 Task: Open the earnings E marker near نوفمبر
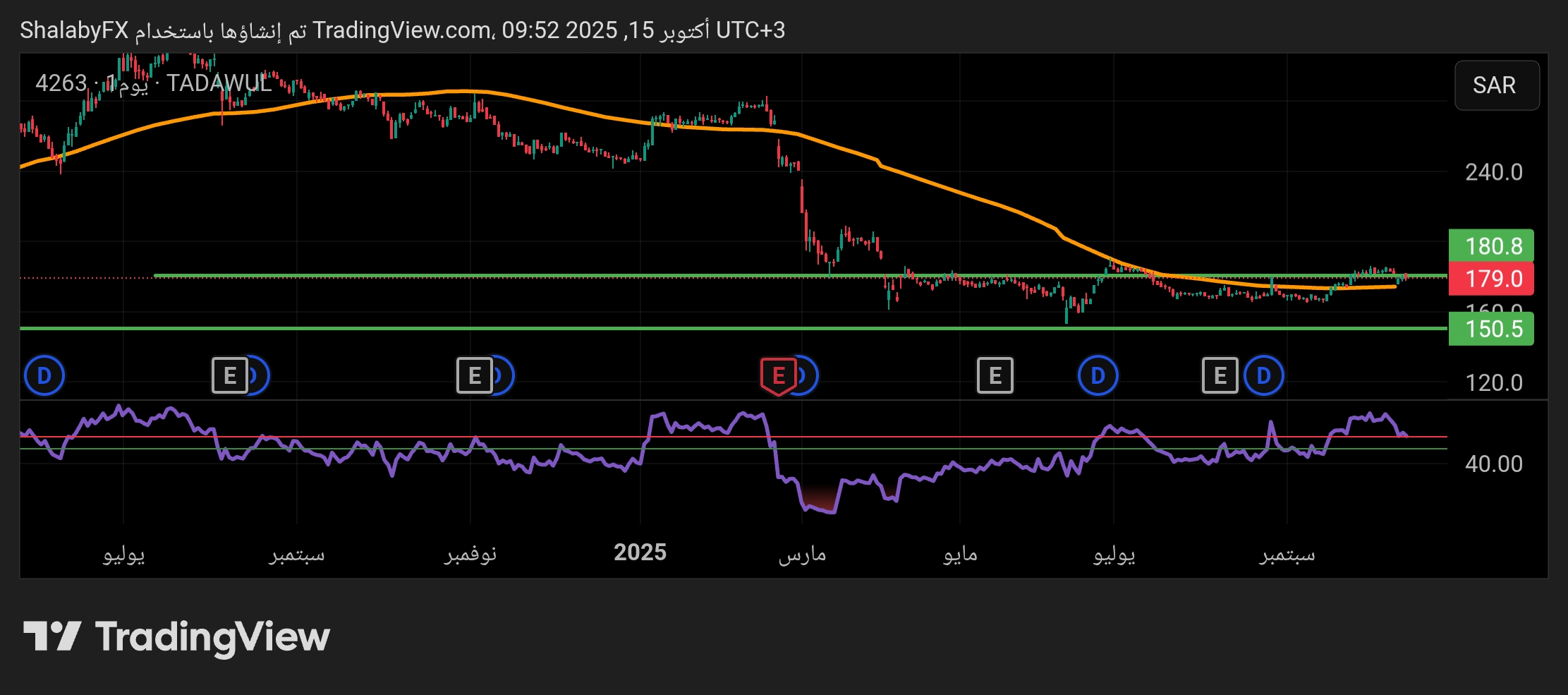pyautogui.click(x=475, y=375)
